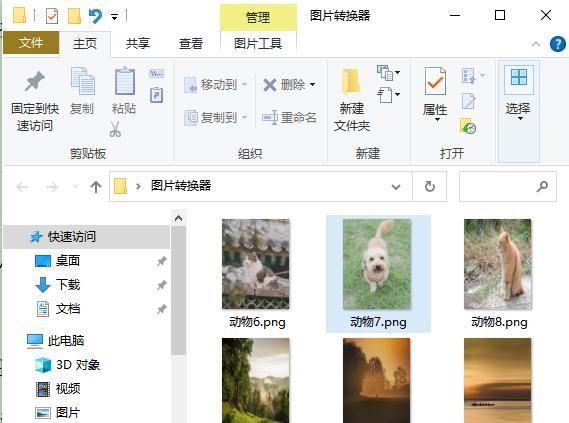Image resolution: width=569 pixels, height=423 pixels.
Task: Open the 图片工具 tab
Action: pos(258,44)
